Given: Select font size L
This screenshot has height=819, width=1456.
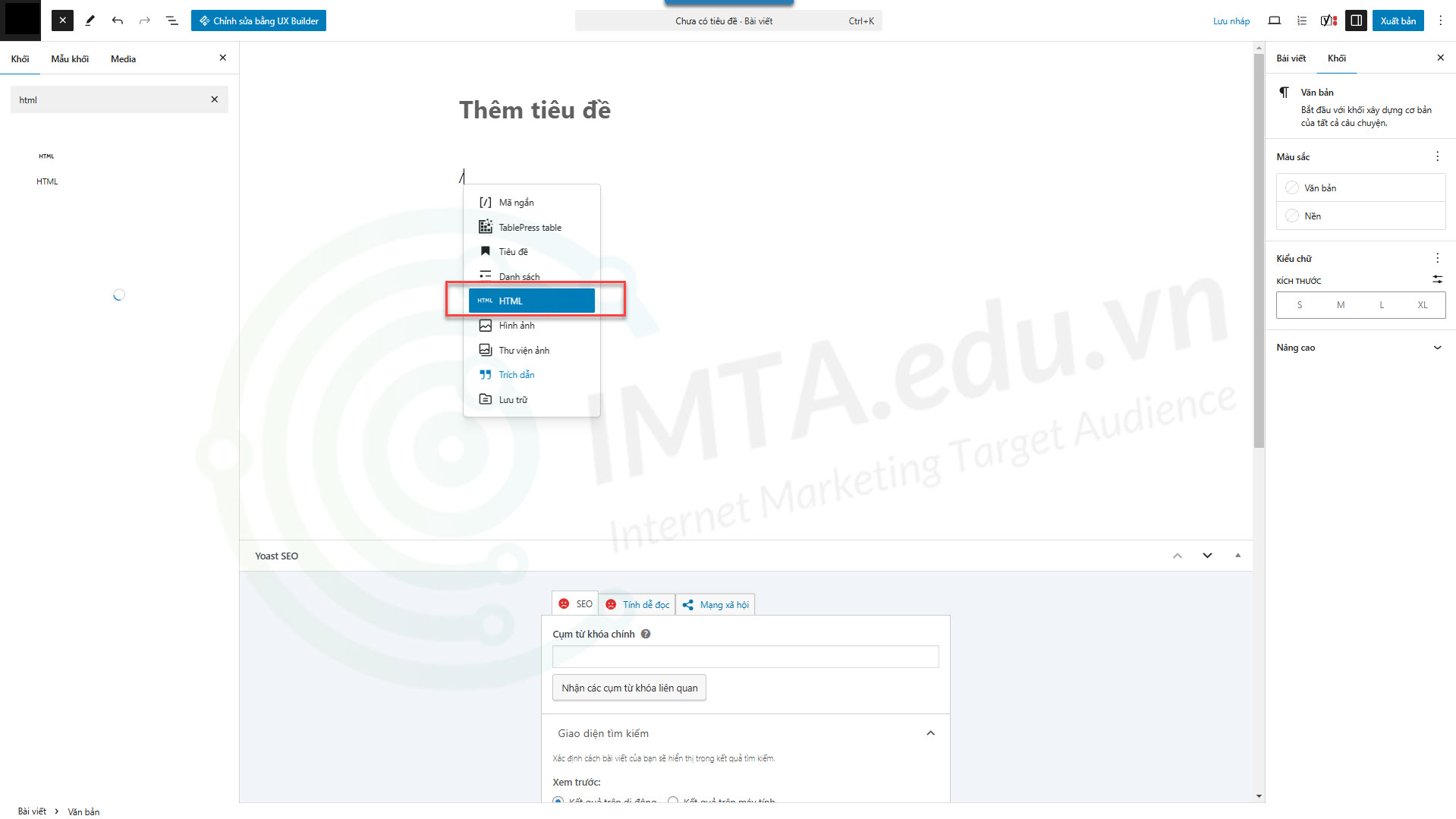Looking at the screenshot, I should (1381, 305).
